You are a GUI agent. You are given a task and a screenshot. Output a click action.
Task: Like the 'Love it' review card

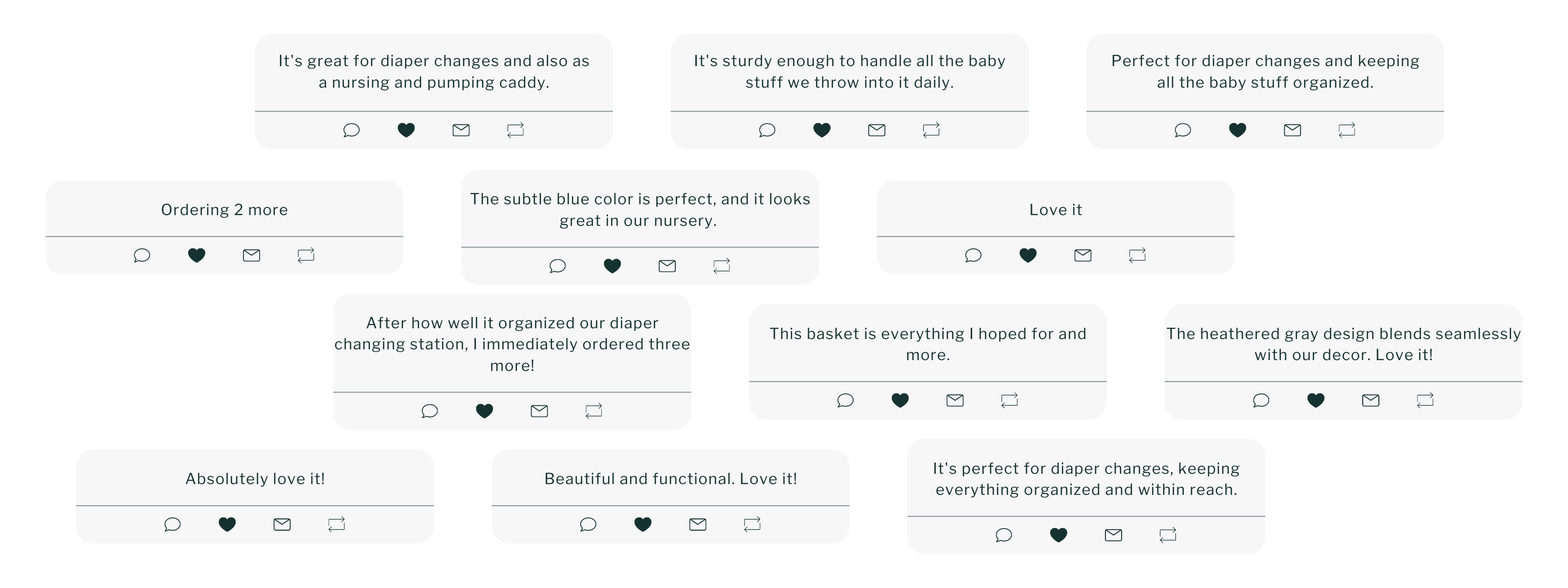(x=1028, y=255)
